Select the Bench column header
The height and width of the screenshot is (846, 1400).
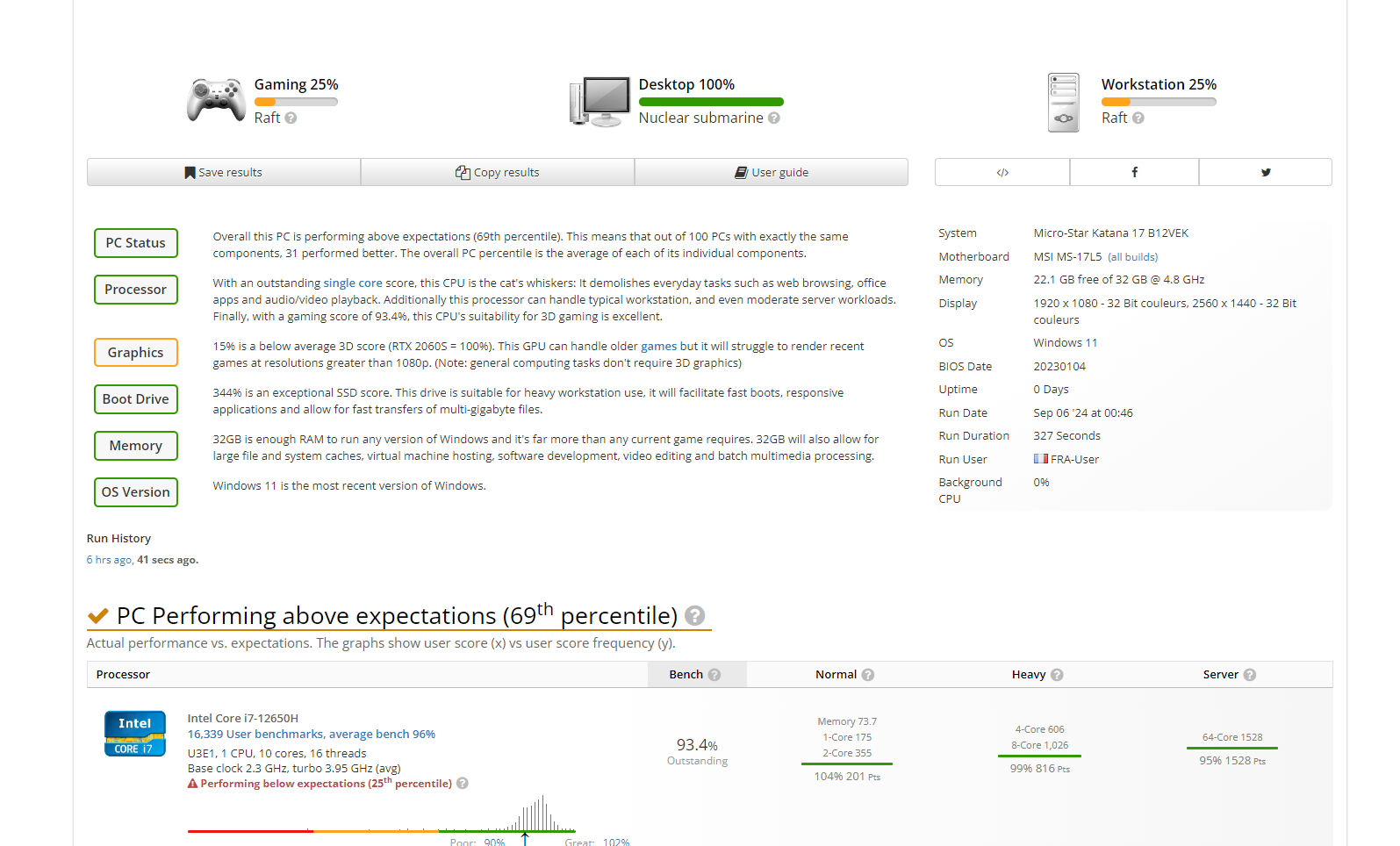(697, 675)
